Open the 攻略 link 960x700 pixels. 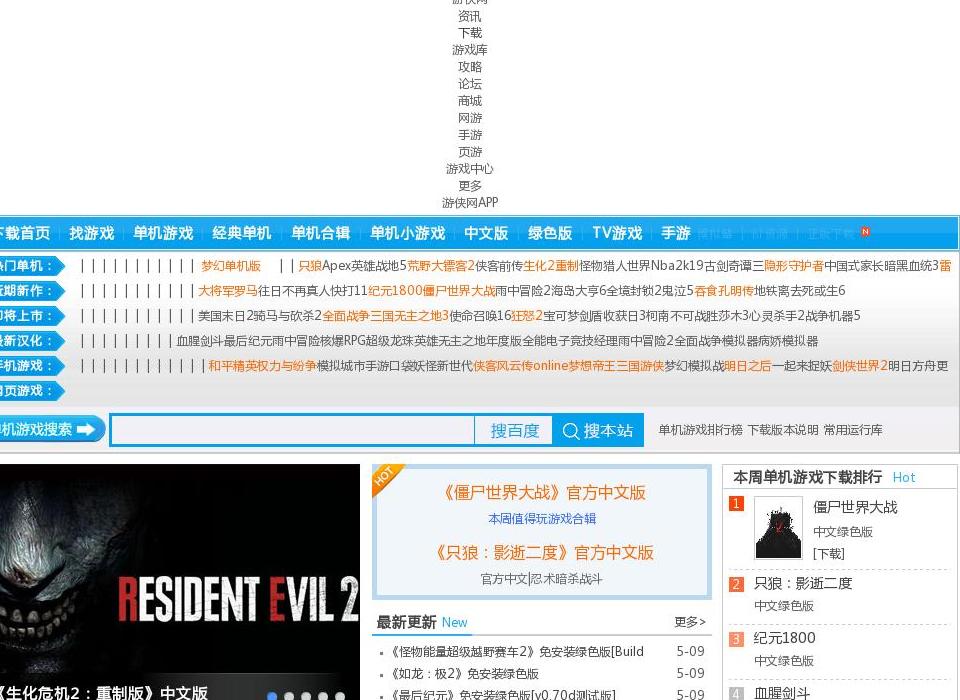tap(470, 67)
